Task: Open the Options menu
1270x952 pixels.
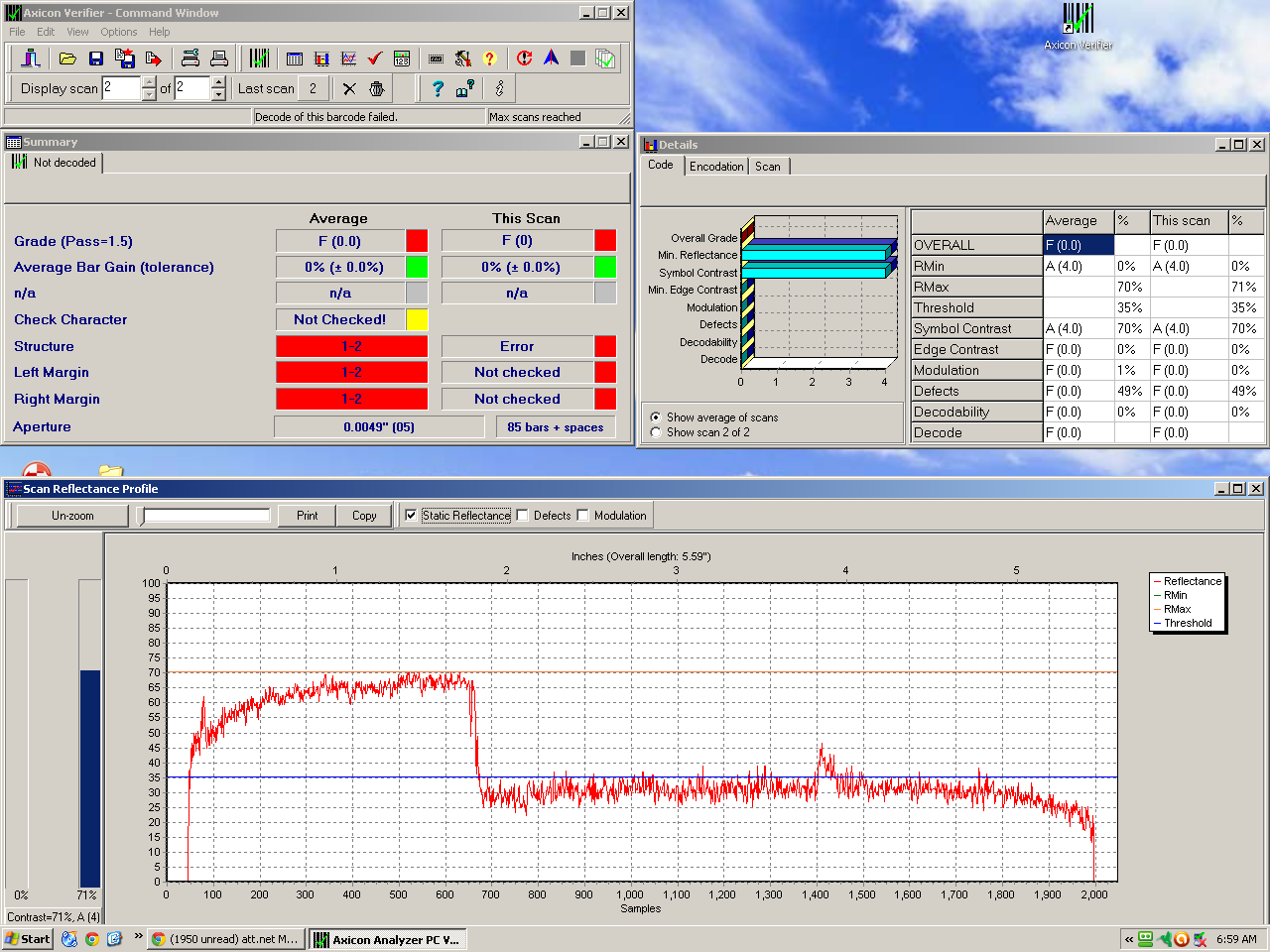Action: (118, 32)
